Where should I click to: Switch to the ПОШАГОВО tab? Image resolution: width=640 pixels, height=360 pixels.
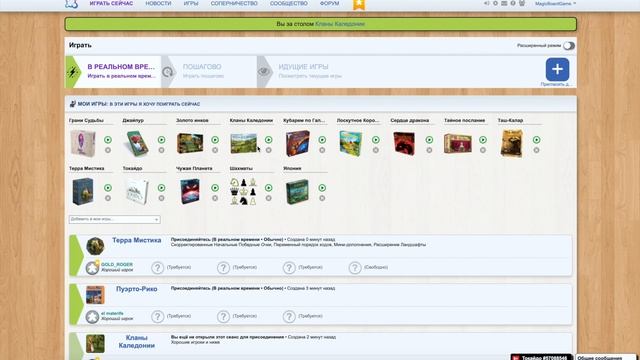pos(209,71)
